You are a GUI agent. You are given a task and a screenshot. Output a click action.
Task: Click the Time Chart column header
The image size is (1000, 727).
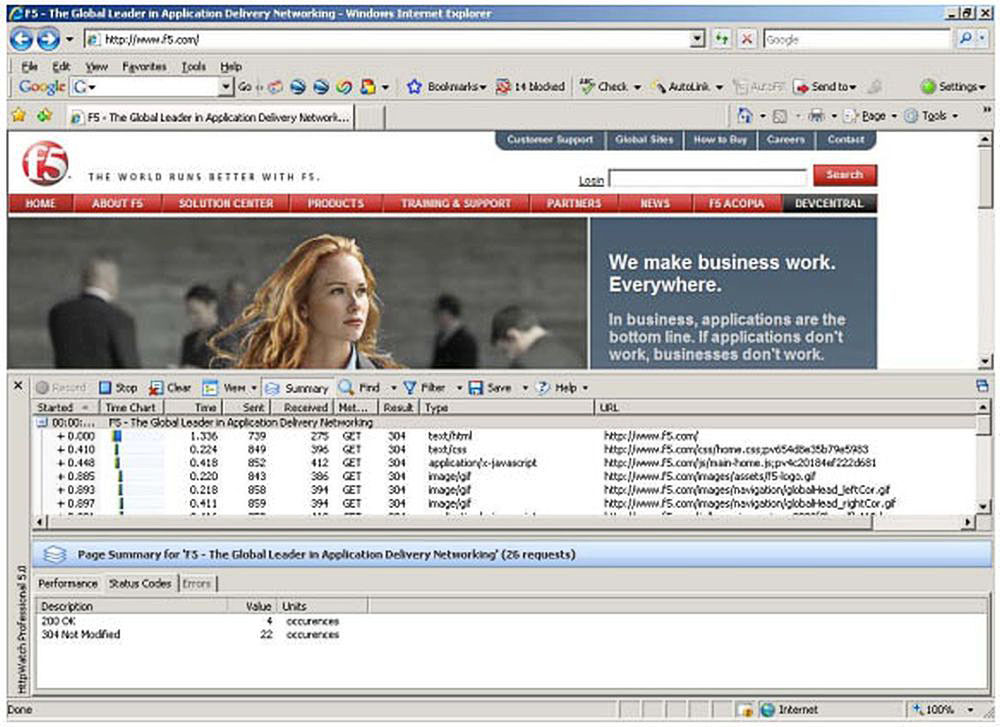pyautogui.click(x=131, y=408)
